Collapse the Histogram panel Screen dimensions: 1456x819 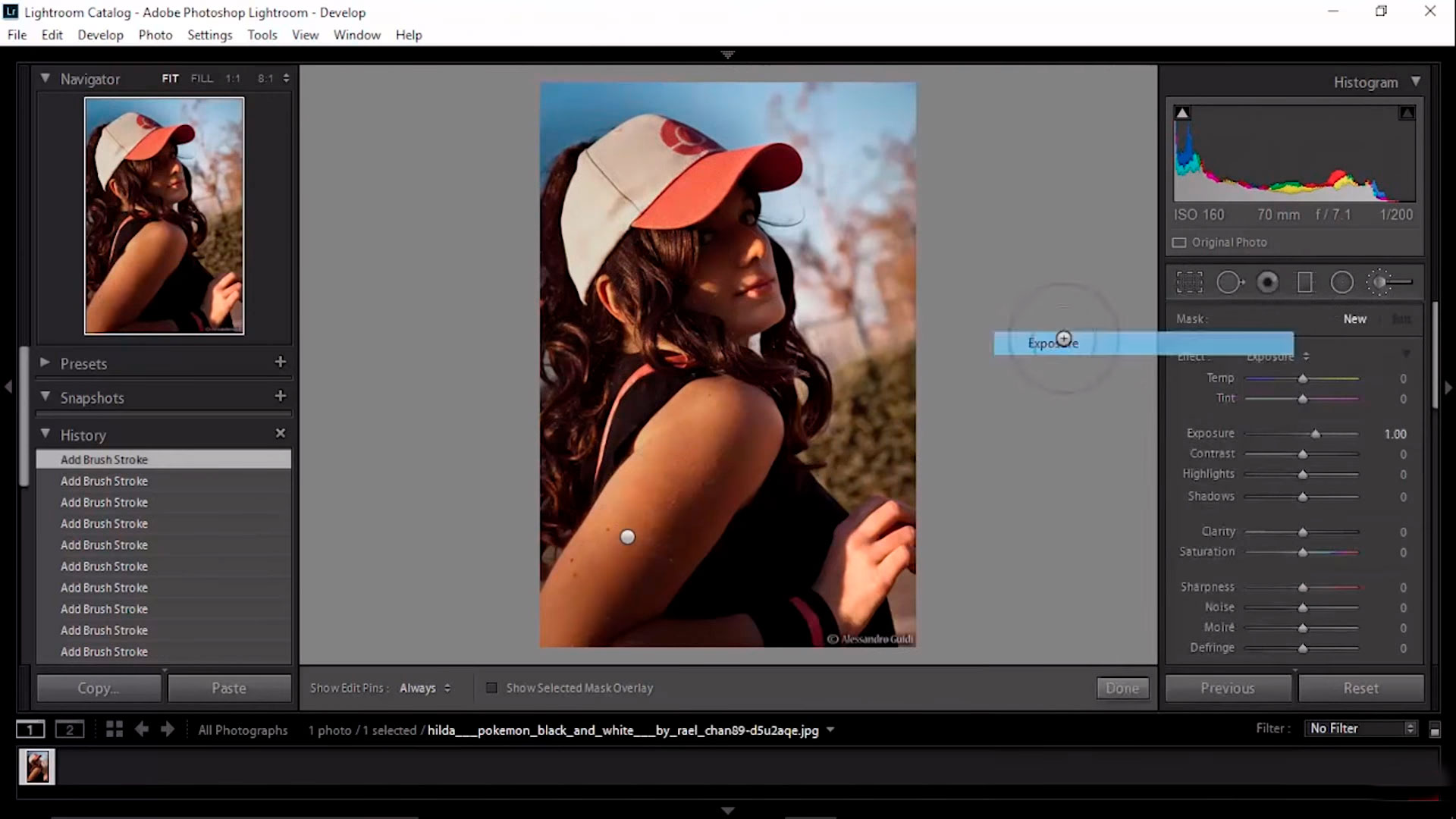pyautogui.click(x=1416, y=81)
